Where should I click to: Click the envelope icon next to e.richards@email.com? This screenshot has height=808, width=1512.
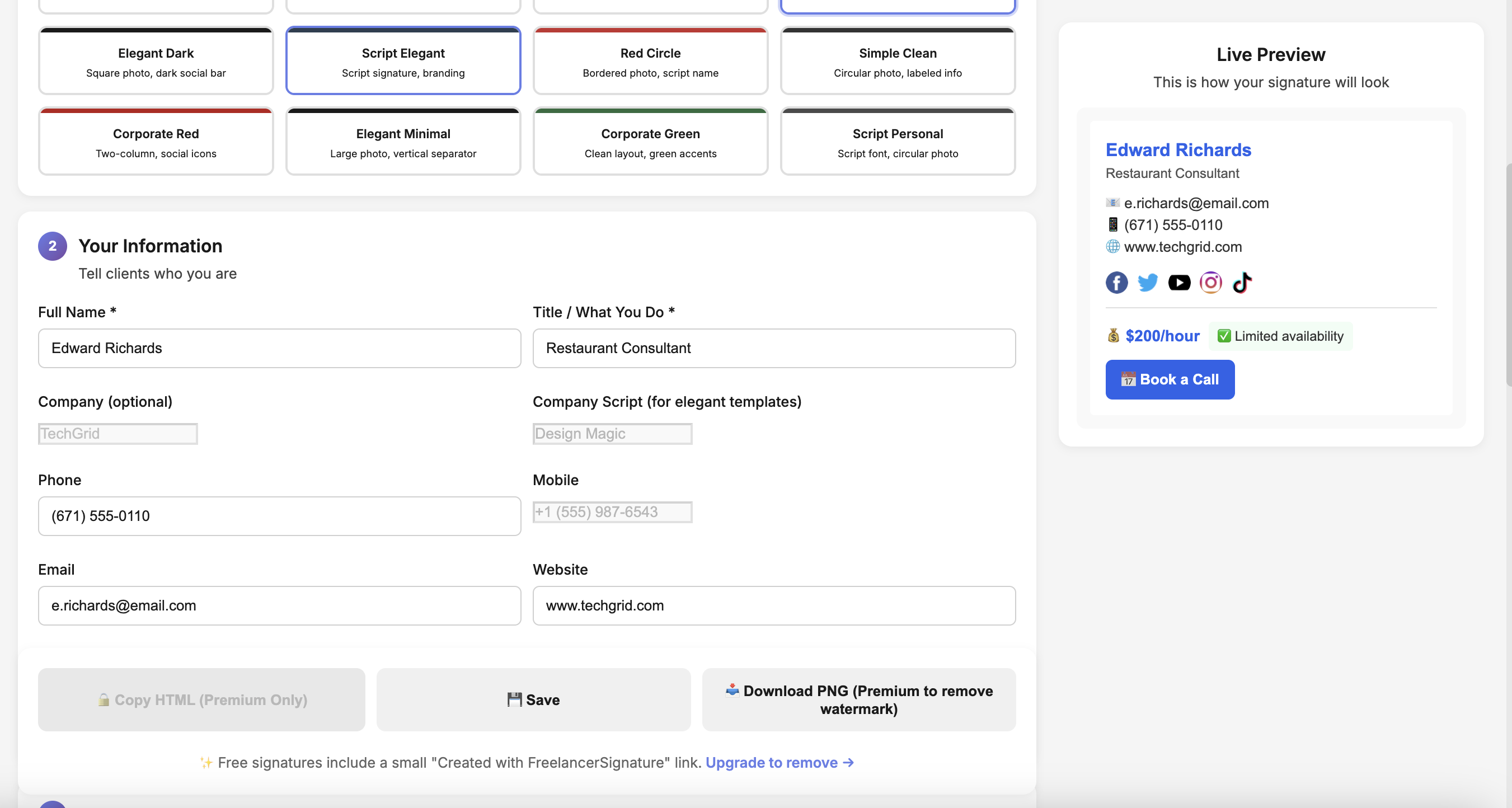click(x=1112, y=203)
